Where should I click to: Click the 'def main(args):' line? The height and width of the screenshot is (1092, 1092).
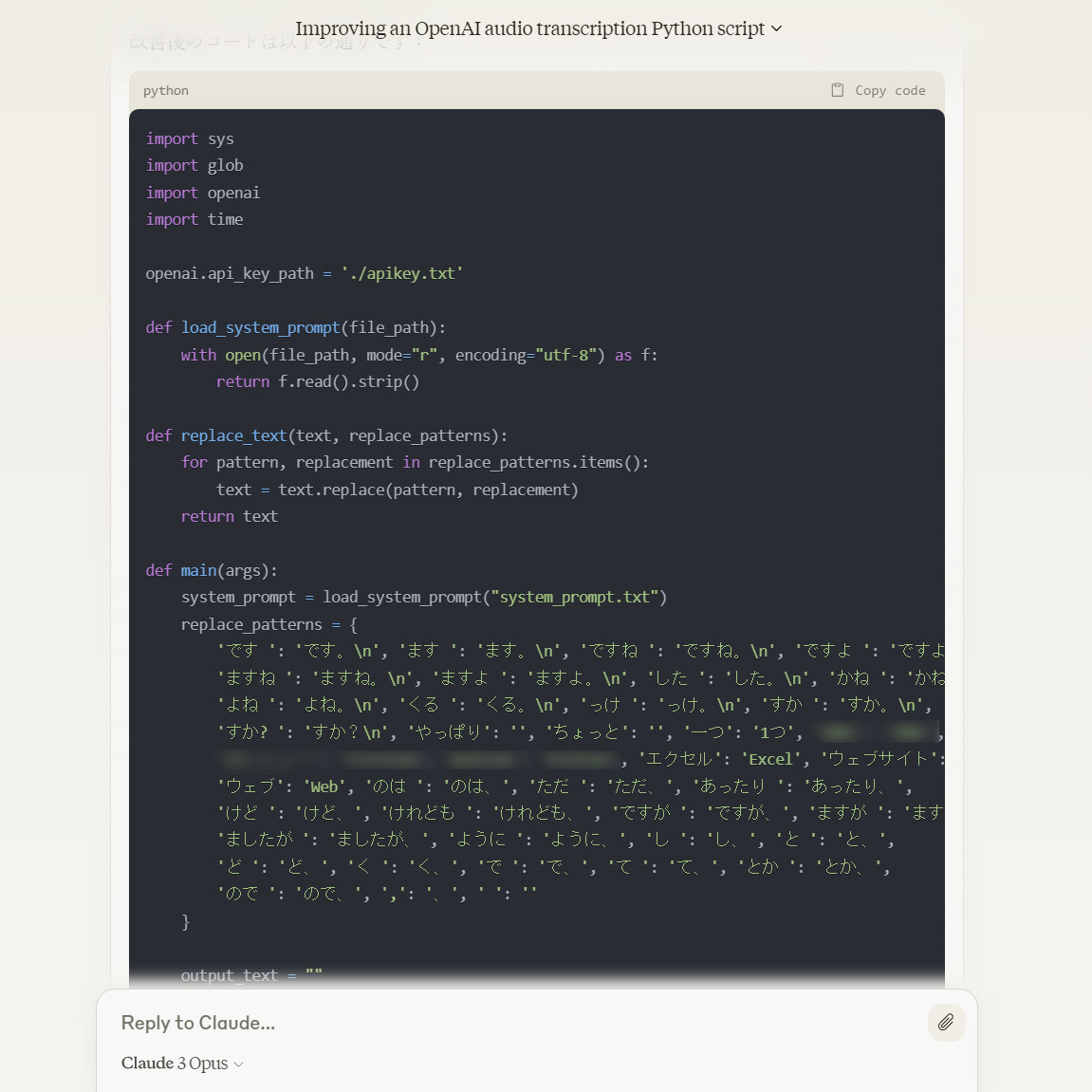212,570
